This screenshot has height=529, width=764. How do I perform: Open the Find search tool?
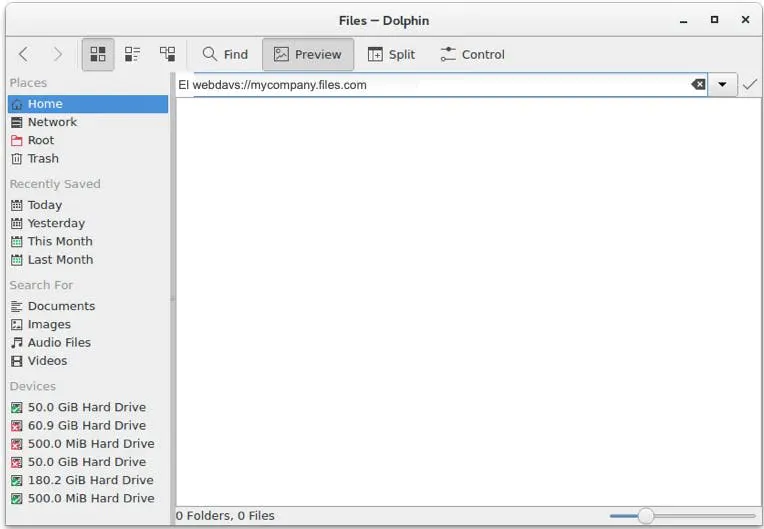point(225,54)
